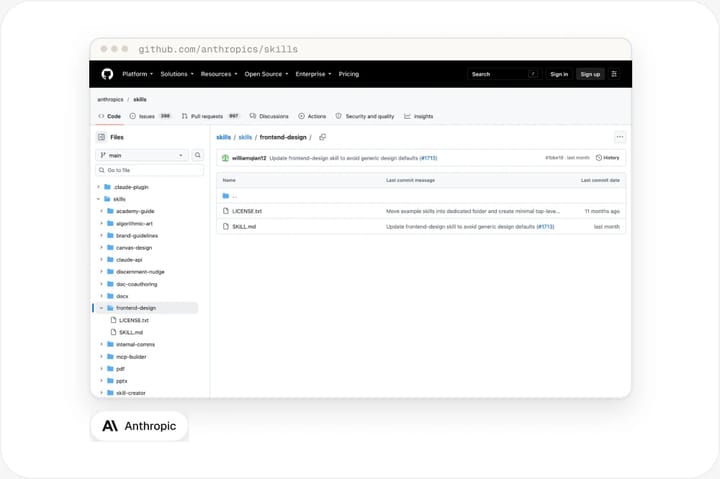This screenshot has height=479, width=720.
Task: Select the pdf folder
Action: click(120, 369)
